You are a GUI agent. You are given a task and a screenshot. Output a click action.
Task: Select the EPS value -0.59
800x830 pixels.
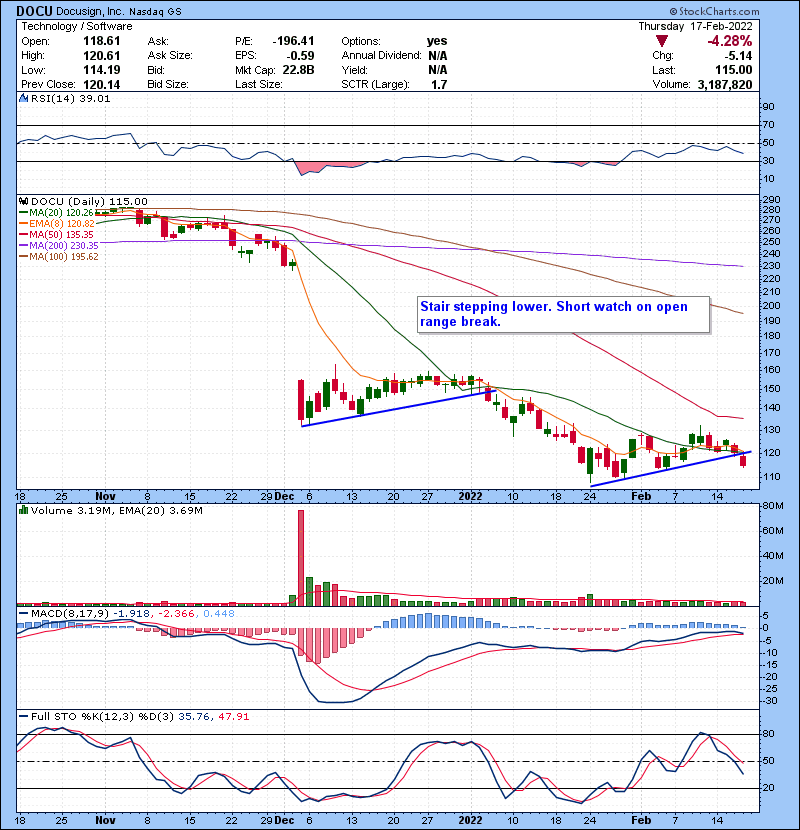coord(300,56)
